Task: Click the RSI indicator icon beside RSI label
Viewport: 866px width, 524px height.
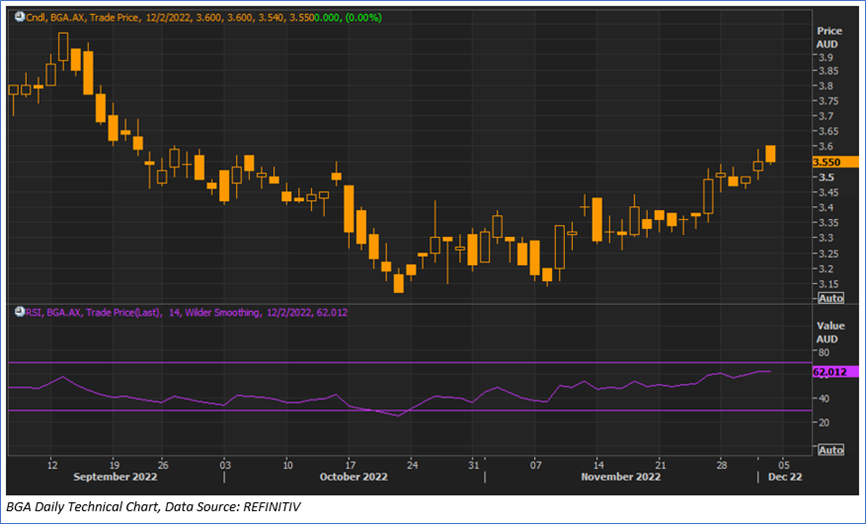Action: [x=19, y=313]
